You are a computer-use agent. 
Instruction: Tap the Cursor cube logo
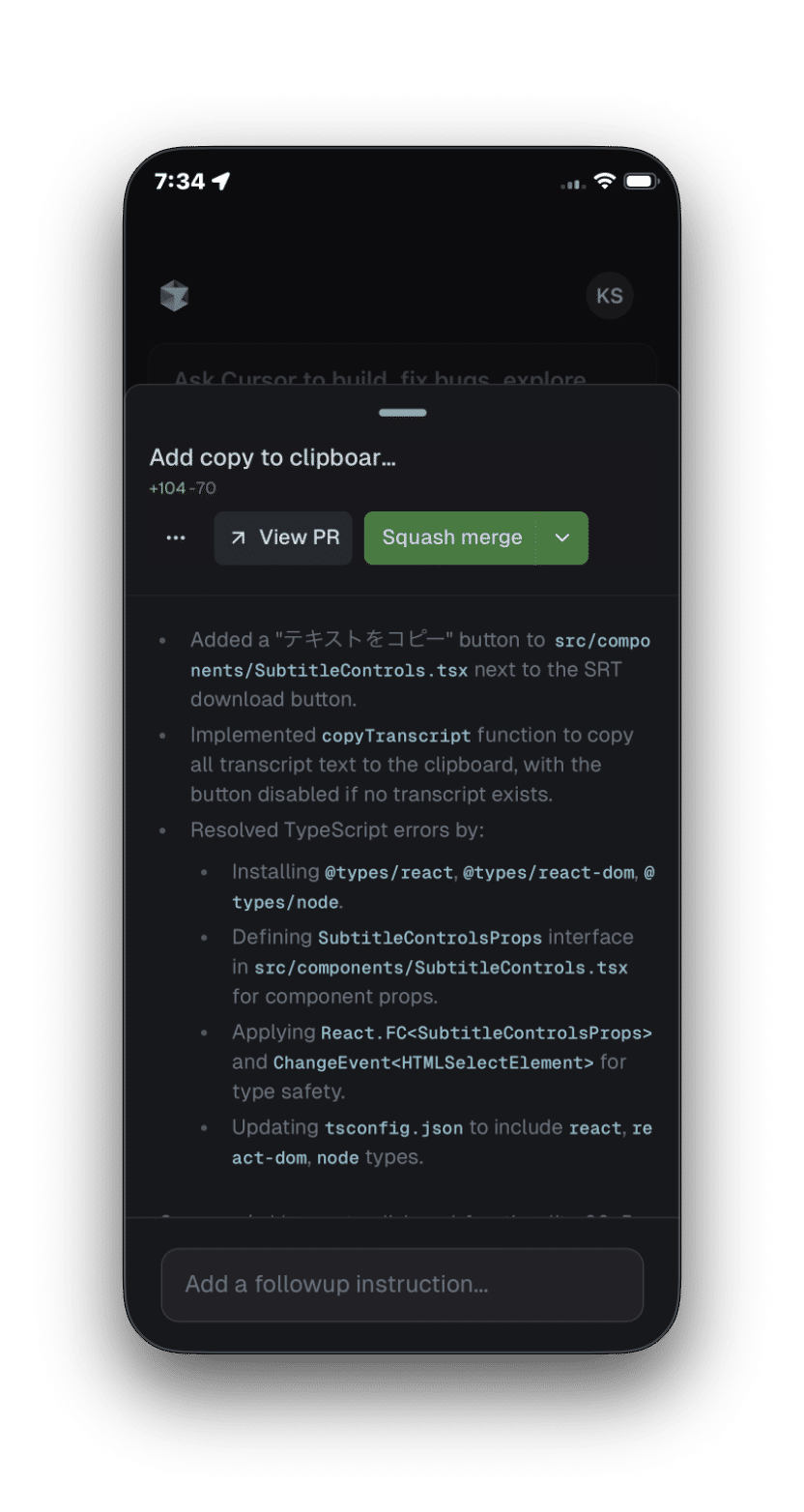point(174,296)
